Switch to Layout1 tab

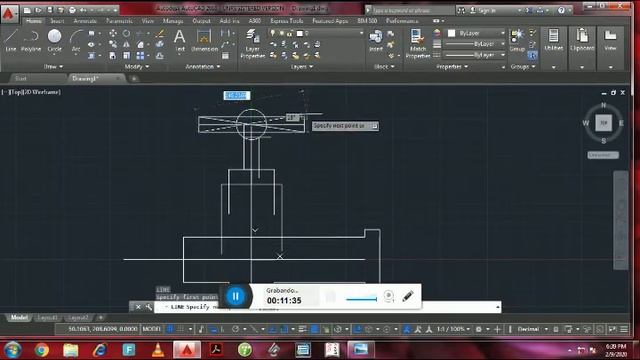[x=47, y=317]
